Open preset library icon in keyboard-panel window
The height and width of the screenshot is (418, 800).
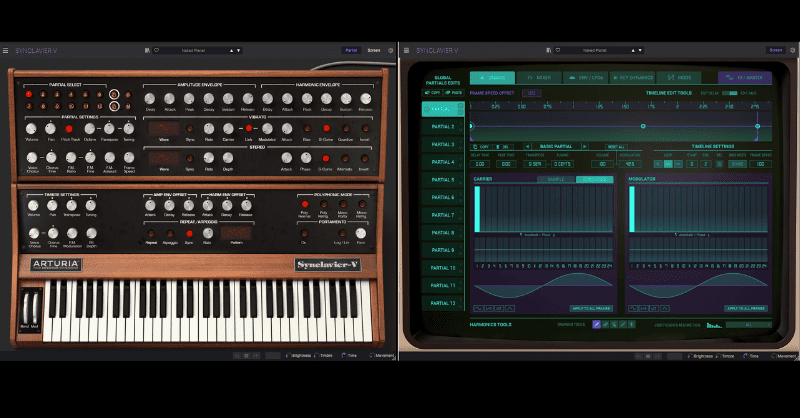pyautogui.click(x=147, y=51)
